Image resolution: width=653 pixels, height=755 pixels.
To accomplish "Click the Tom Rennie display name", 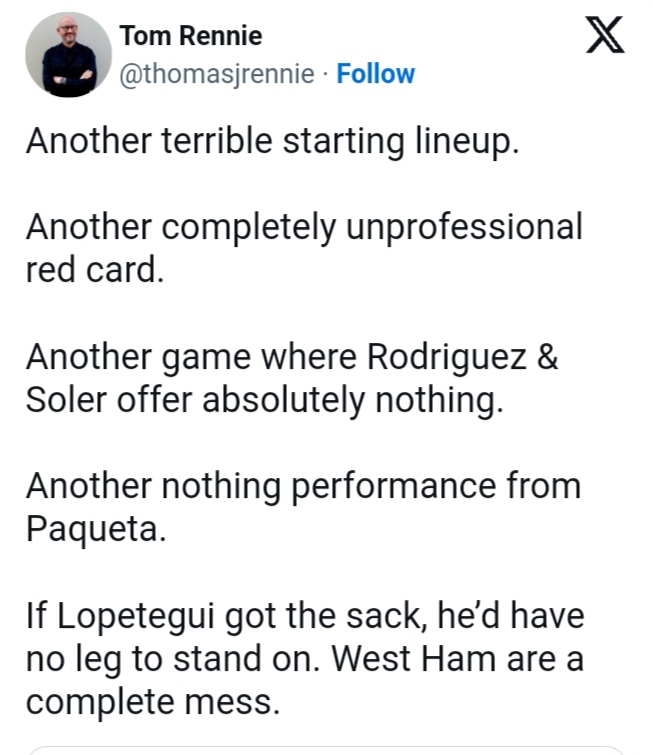I will pyautogui.click(x=190, y=36).
